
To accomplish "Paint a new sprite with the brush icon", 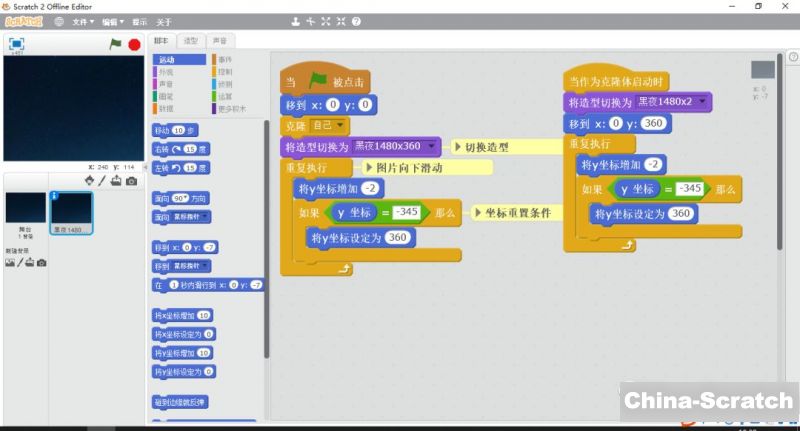I will point(102,181).
